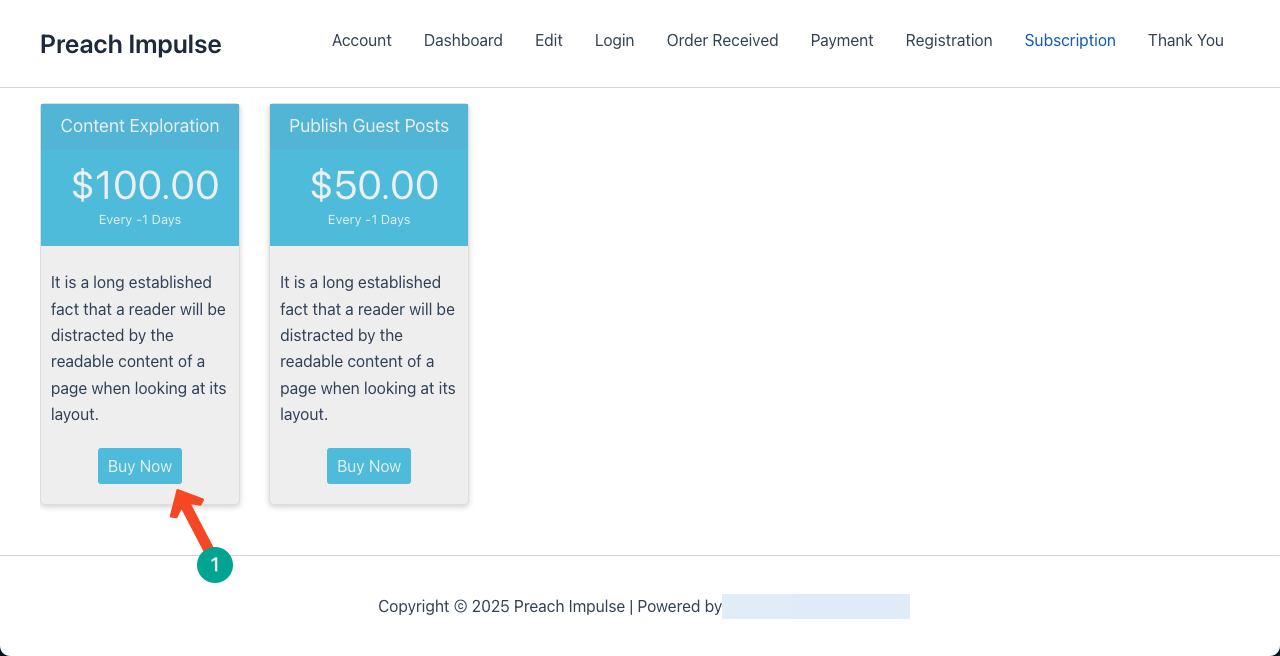Open the Thank You page
1280x656 pixels.
click(x=1185, y=40)
